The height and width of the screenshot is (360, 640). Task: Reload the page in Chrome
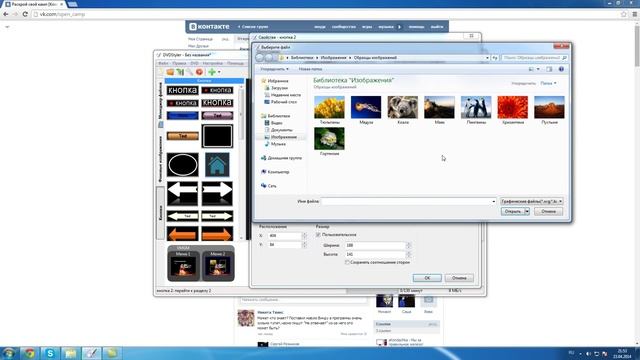pyautogui.click(x=25, y=14)
